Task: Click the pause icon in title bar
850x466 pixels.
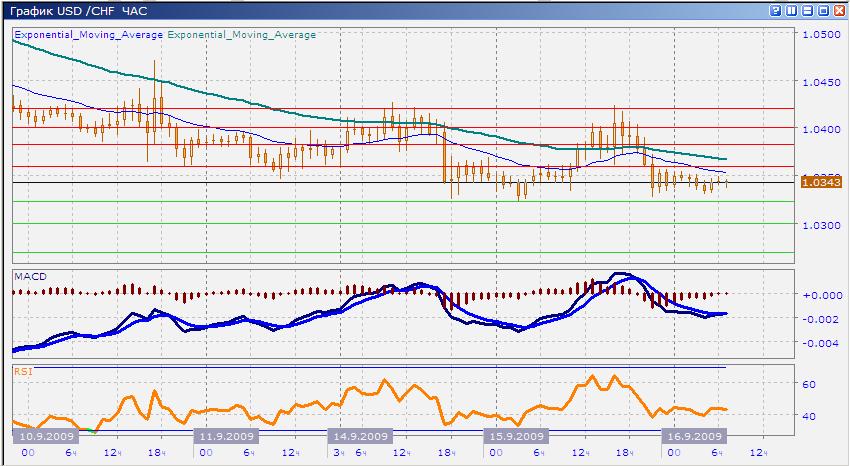Action: [x=790, y=10]
